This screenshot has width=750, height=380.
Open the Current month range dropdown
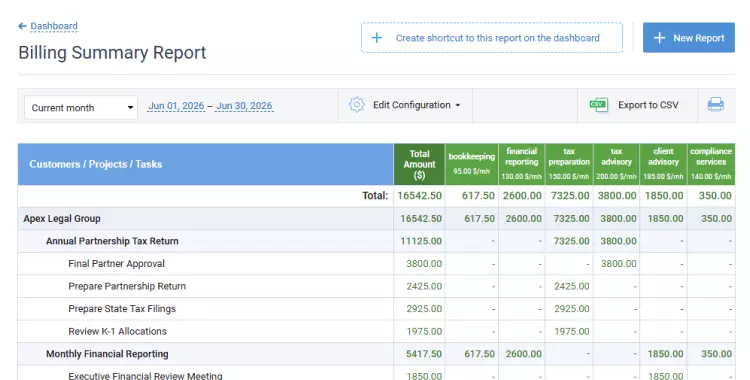pyautogui.click(x=81, y=108)
